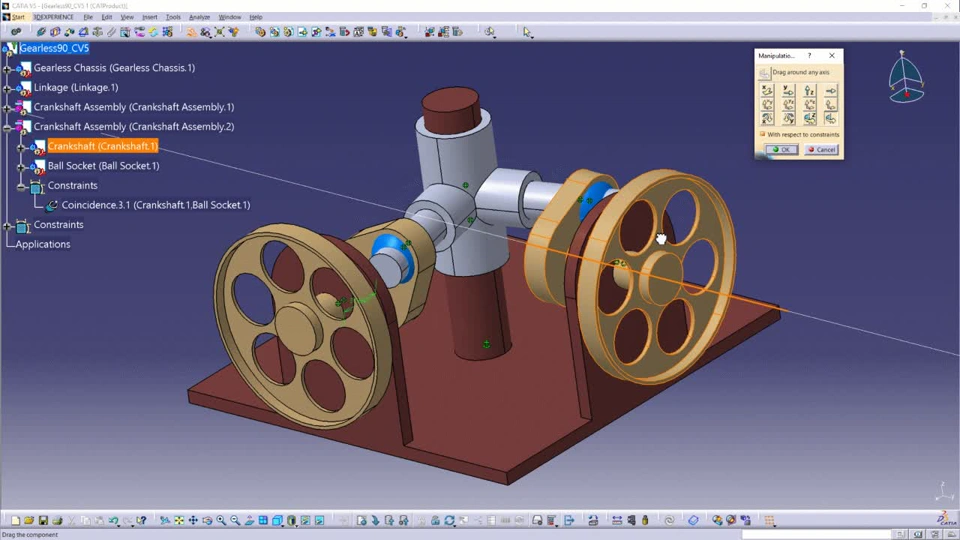Select Drag around X axis rotation icon
Viewport: 960px width, 540px height.
767,119
